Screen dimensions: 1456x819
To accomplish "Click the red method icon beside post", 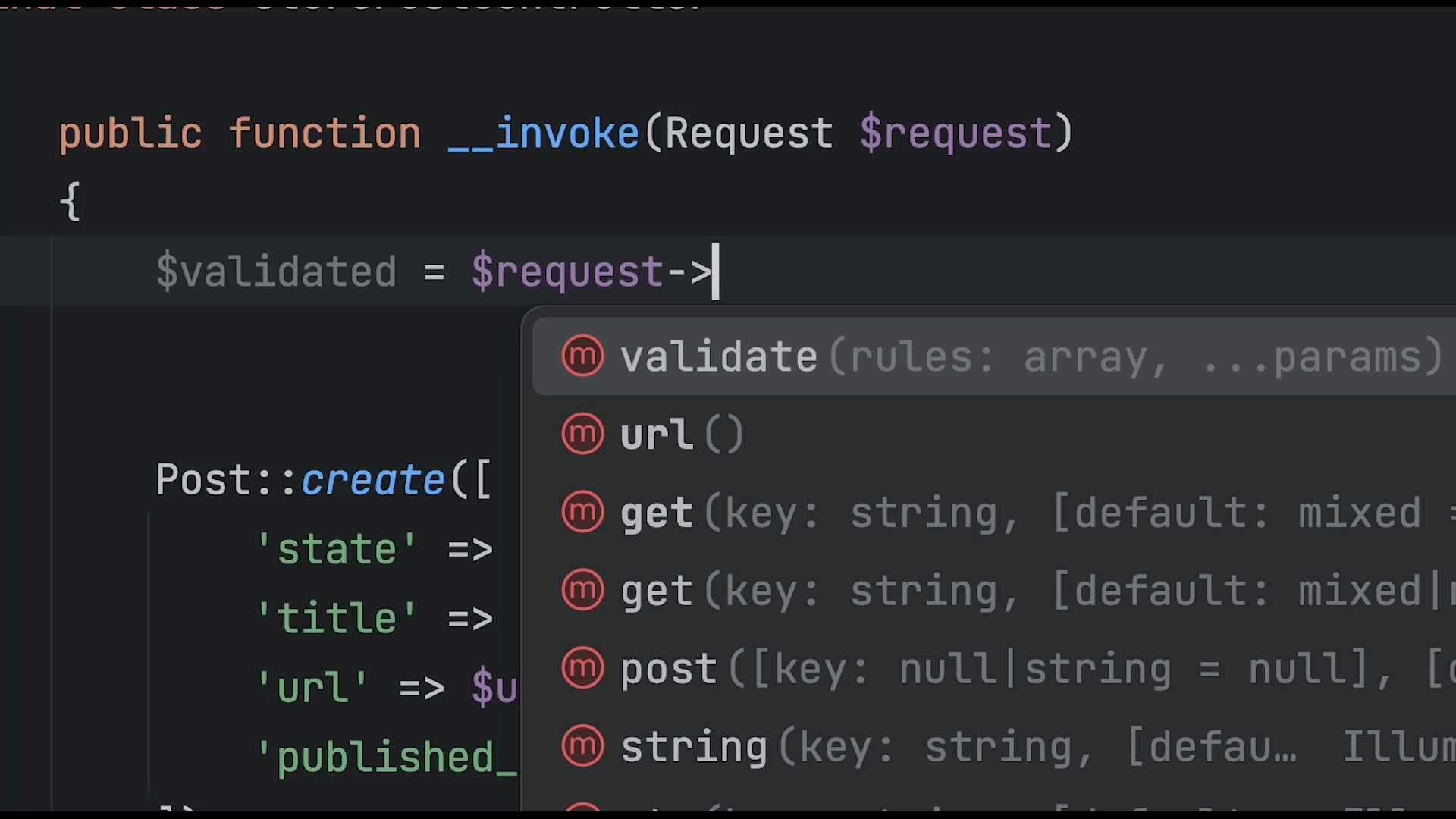I will tap(582, 668).
